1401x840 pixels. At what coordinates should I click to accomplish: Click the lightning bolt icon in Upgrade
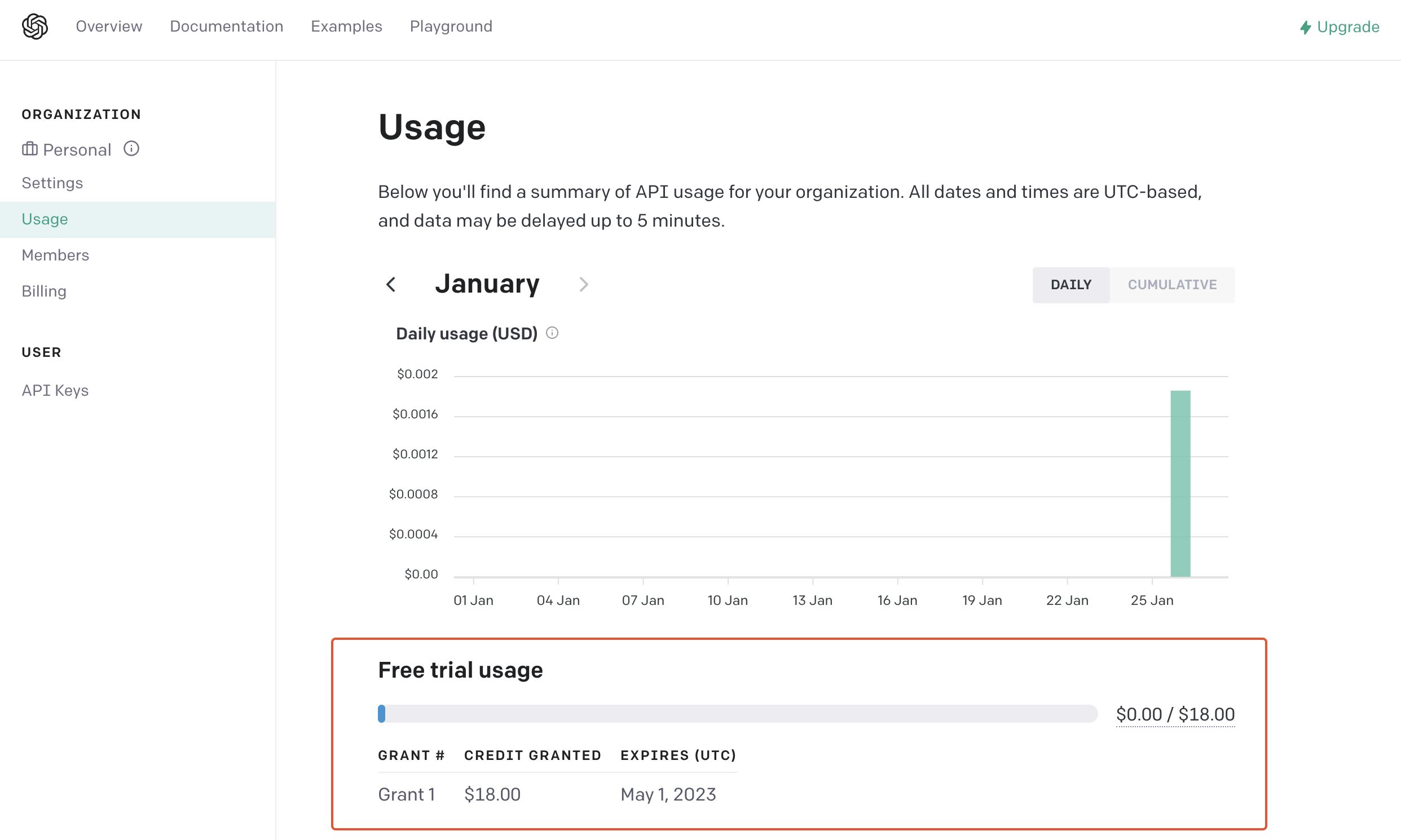point(1305,27)
